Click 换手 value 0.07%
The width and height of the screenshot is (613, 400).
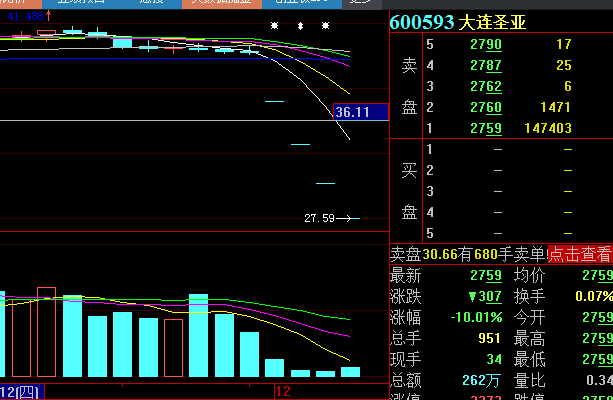[594, 296]
